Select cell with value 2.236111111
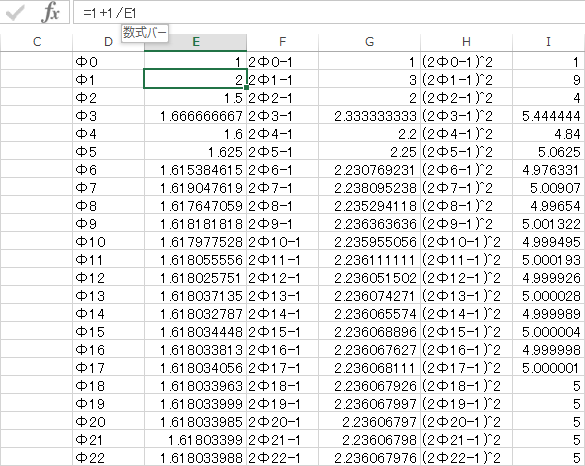Viewport: 585px width, 466px height. 369,259
